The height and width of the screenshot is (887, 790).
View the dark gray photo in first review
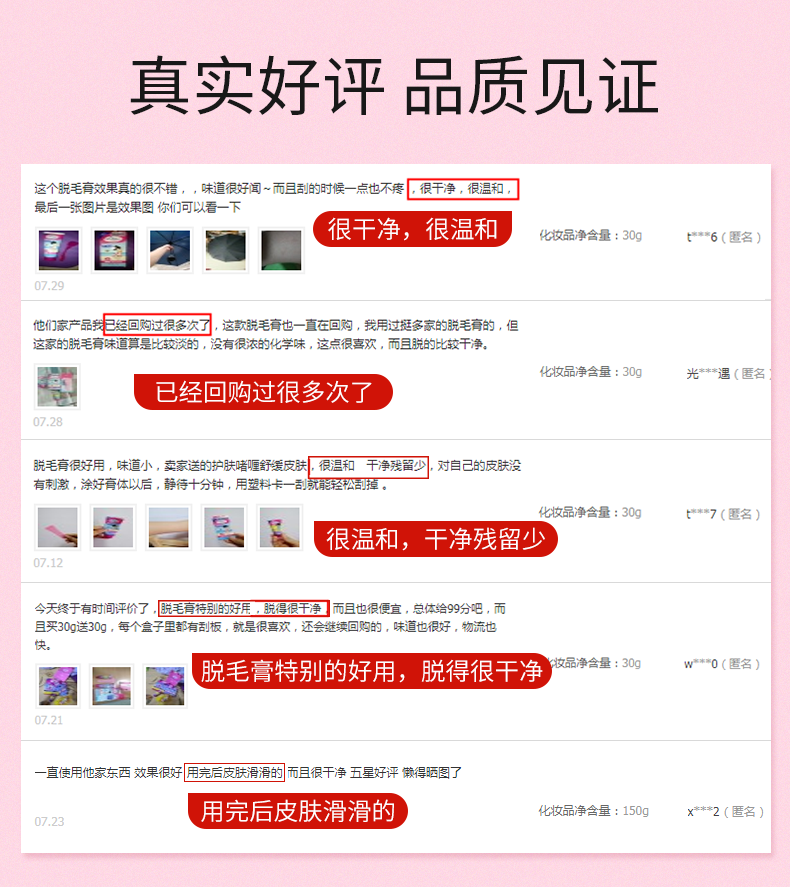(281, 250)
